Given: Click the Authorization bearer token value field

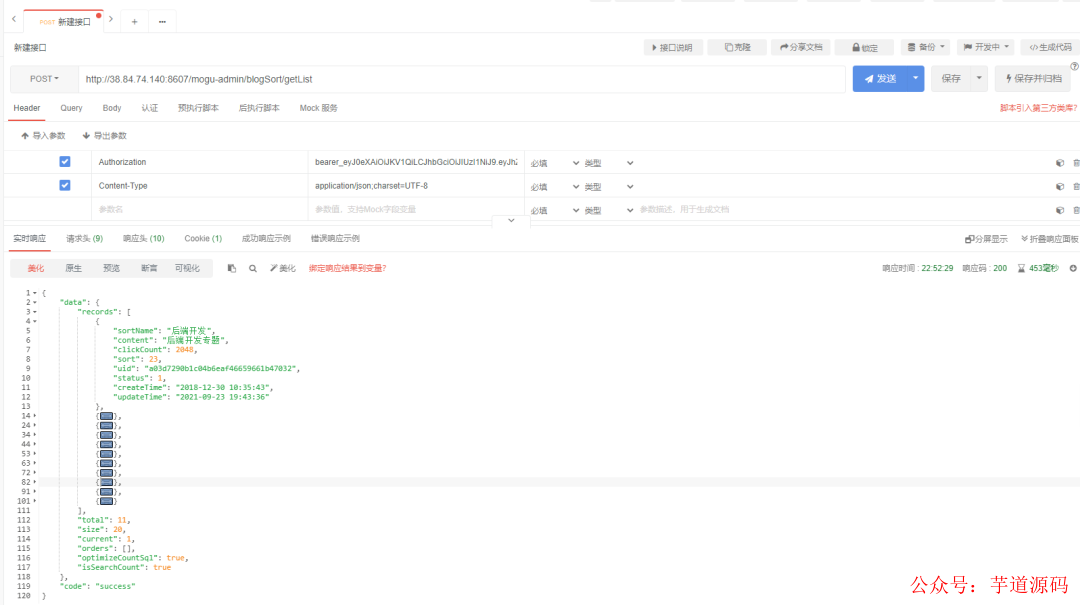Looking at the screenshot, I should [416, 163].
